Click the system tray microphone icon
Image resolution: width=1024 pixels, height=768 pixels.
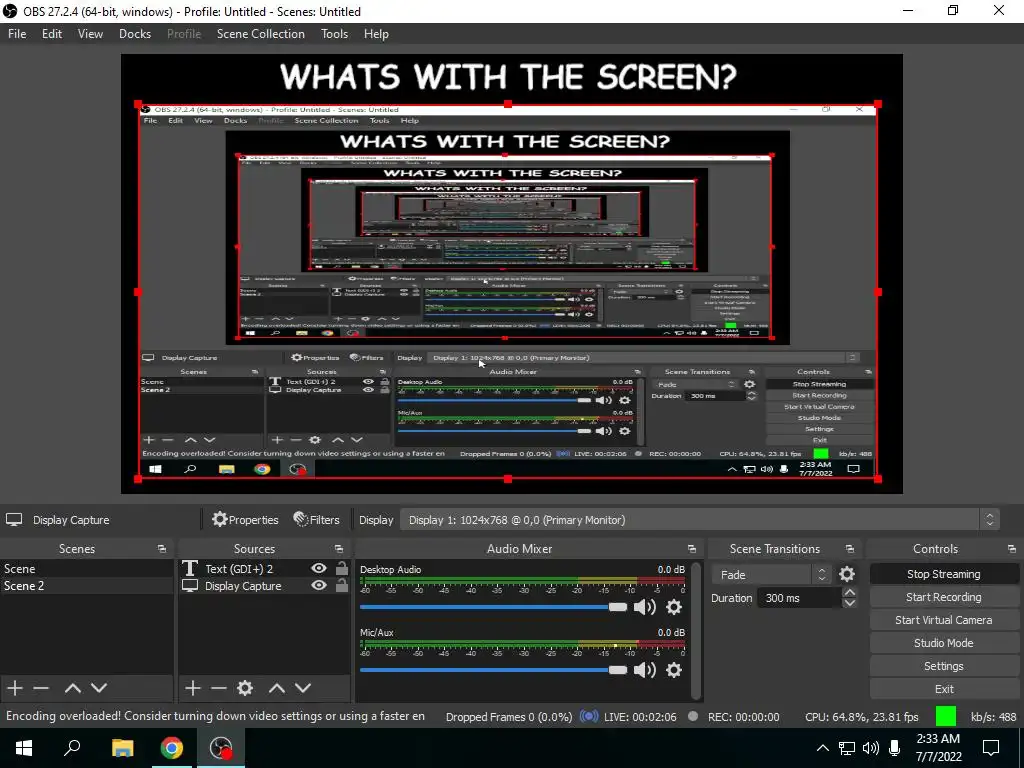pyautogui.click(x=895, y=748)
